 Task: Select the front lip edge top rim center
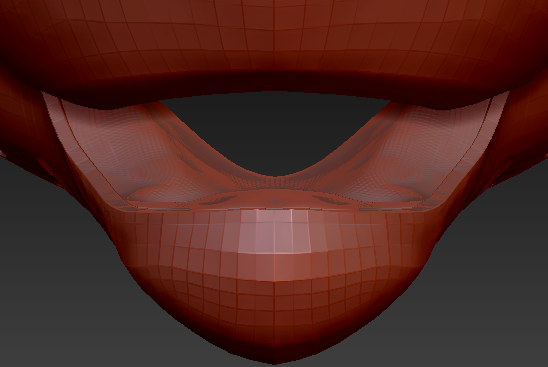pyautogui.click(x=274, y=209)
